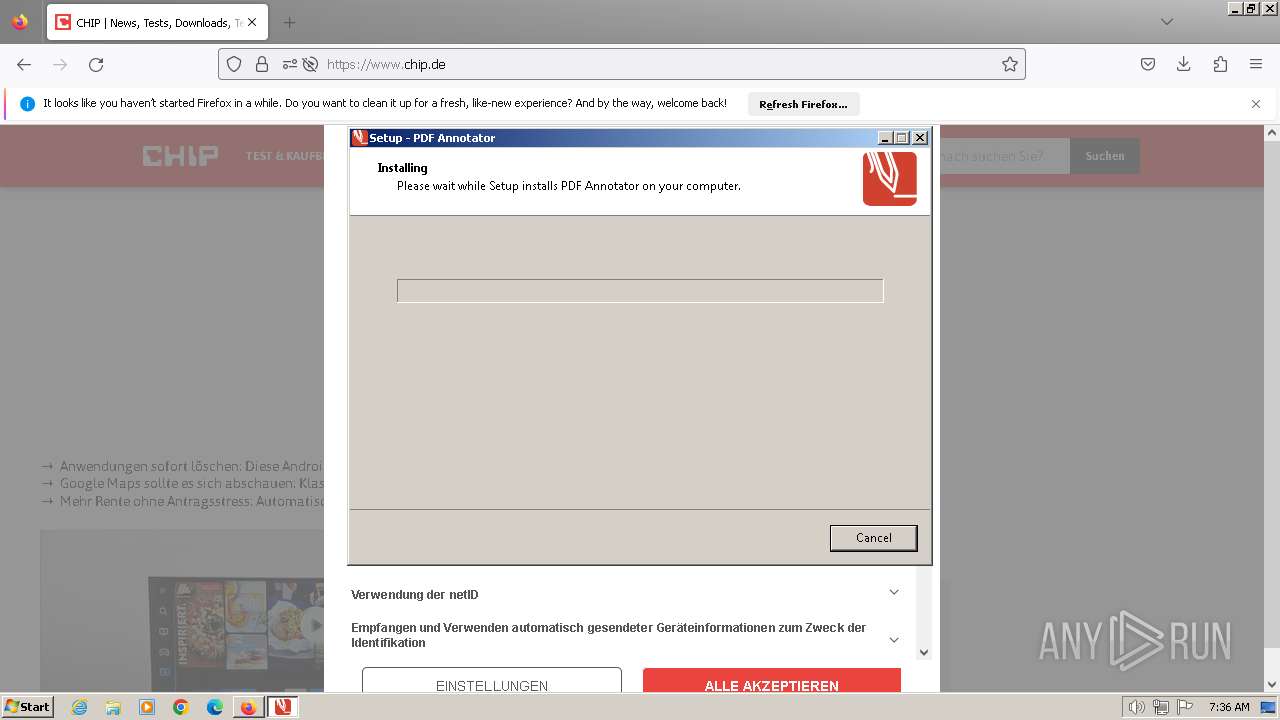The image size is (1280, 720).
Task: Open 'TEST & KAUFBERATUNG' menu on CHIP site
Action: 285,156
